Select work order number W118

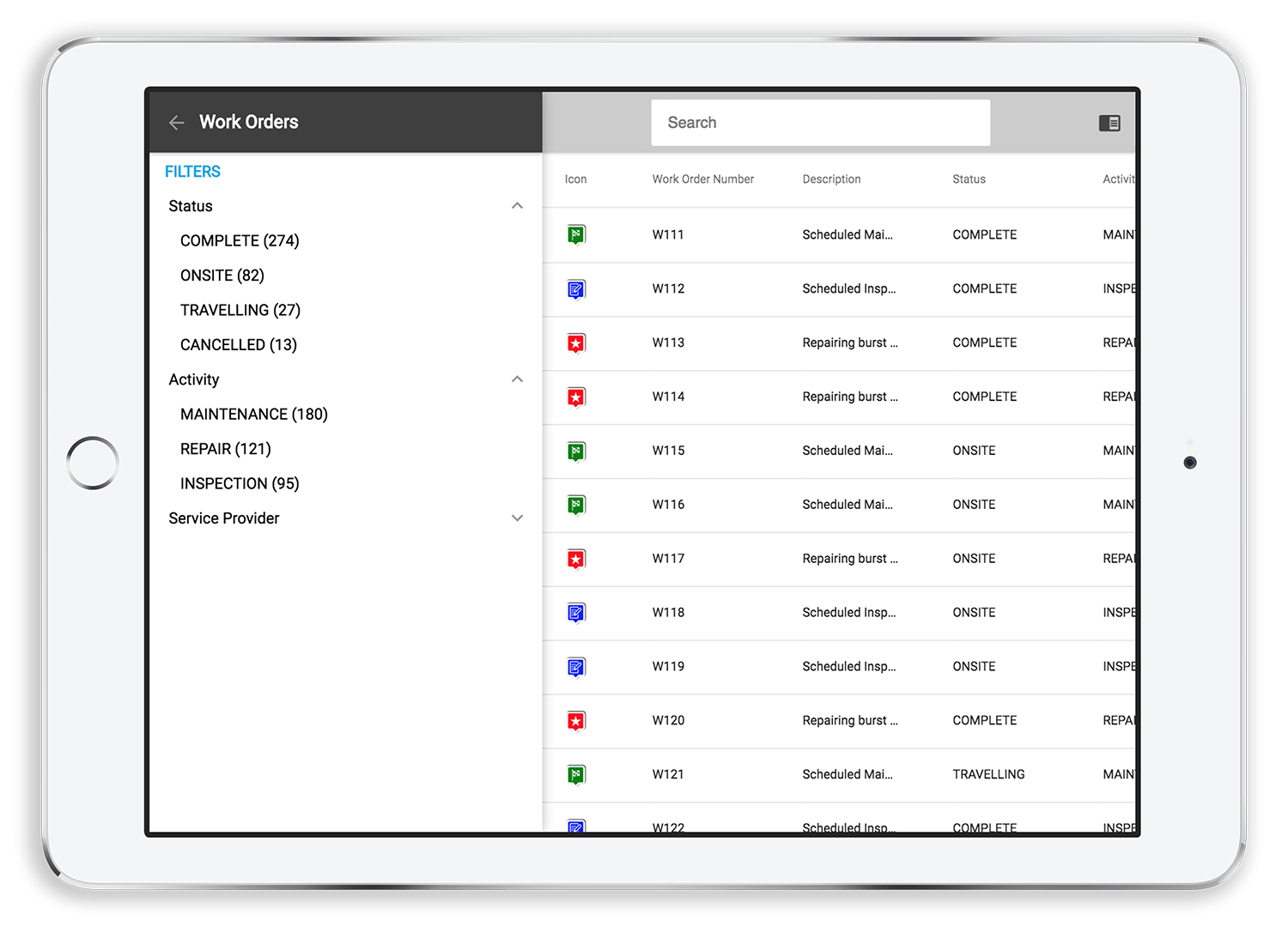coord(668,613)
